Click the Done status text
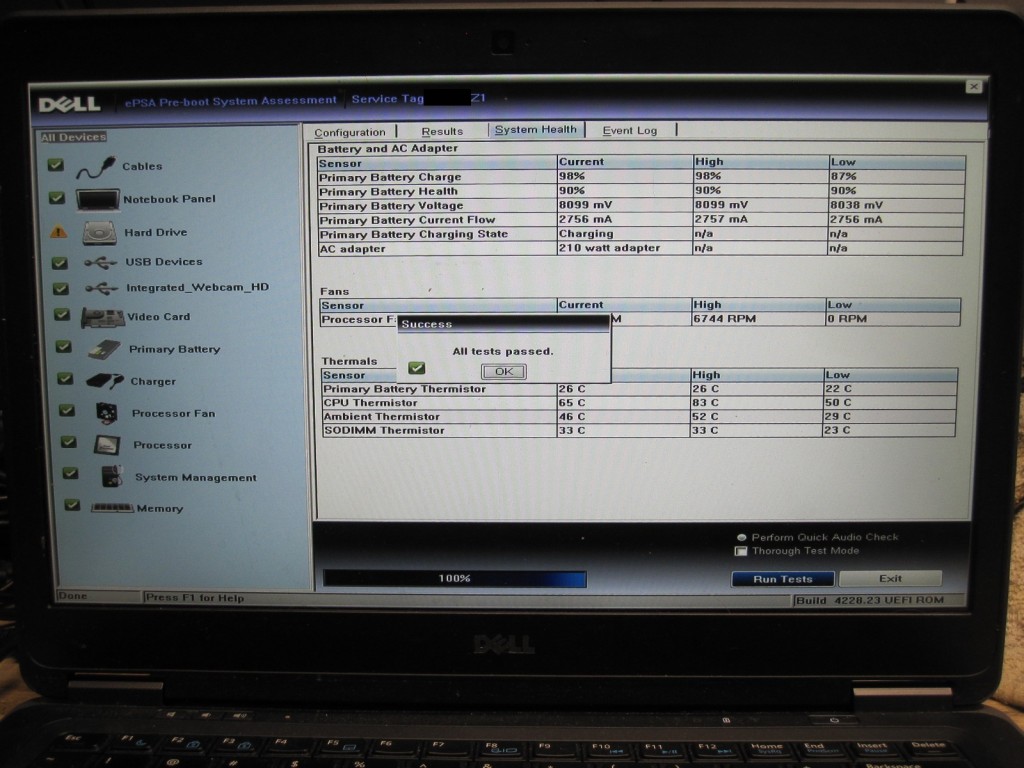The height and width of the screenshot is (768, 1024). click(72, 596)
